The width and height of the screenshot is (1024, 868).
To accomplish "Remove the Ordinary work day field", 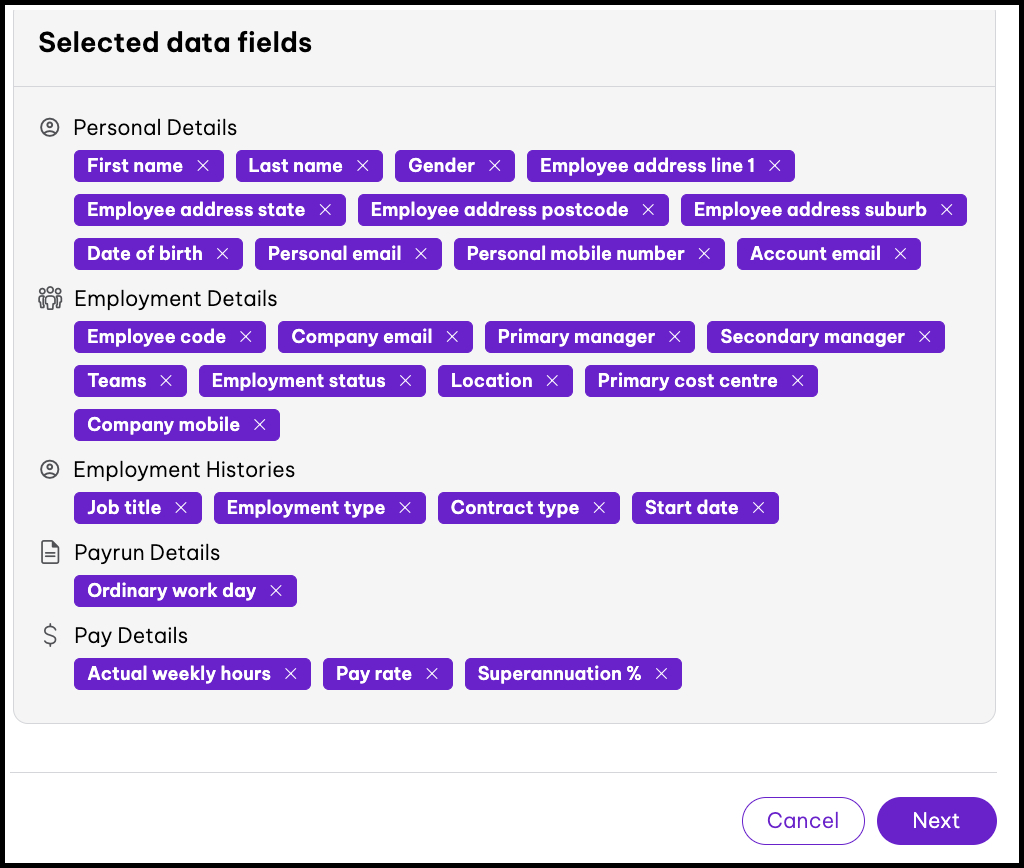I will pos(276,591).
